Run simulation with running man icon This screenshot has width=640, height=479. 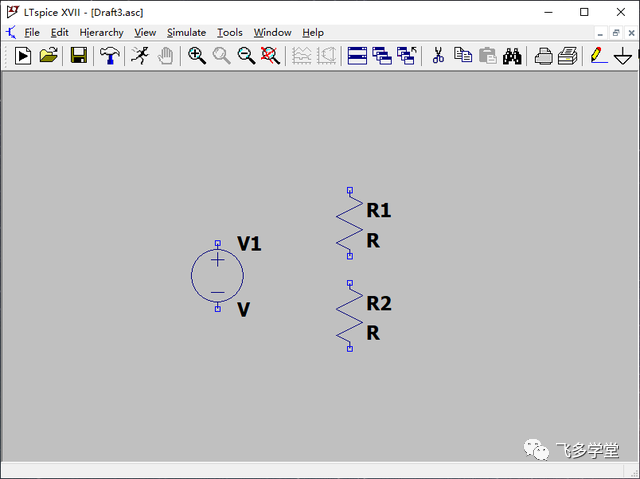140,55
